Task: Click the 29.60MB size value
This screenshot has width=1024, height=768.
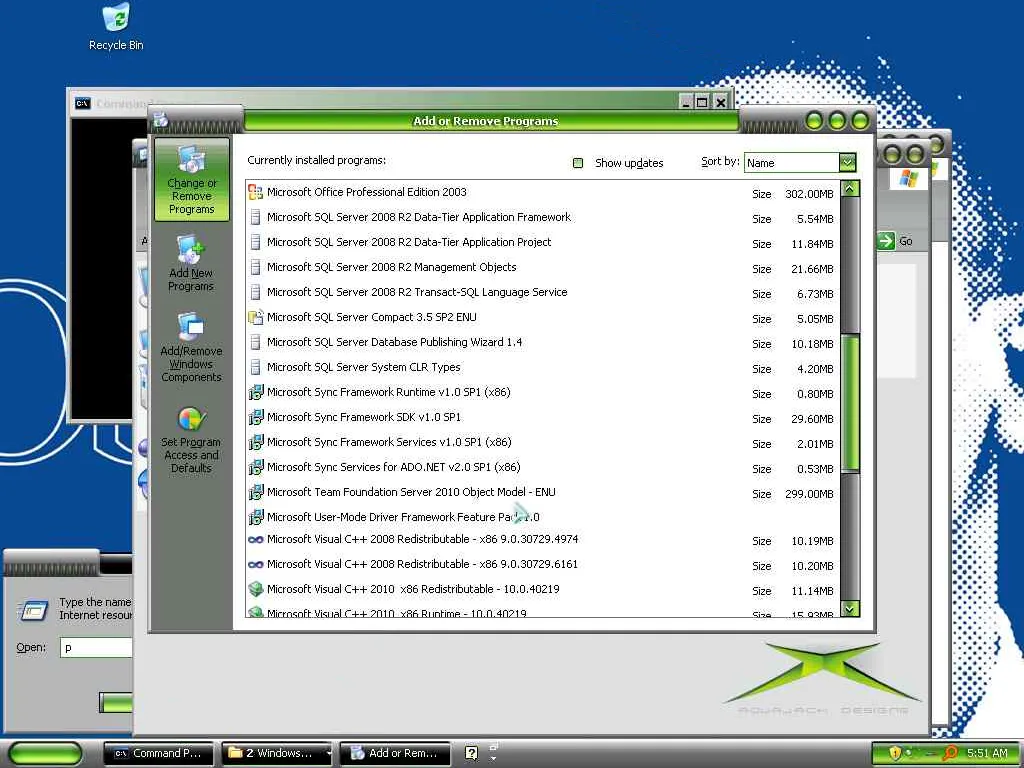Action: point(812,419)
